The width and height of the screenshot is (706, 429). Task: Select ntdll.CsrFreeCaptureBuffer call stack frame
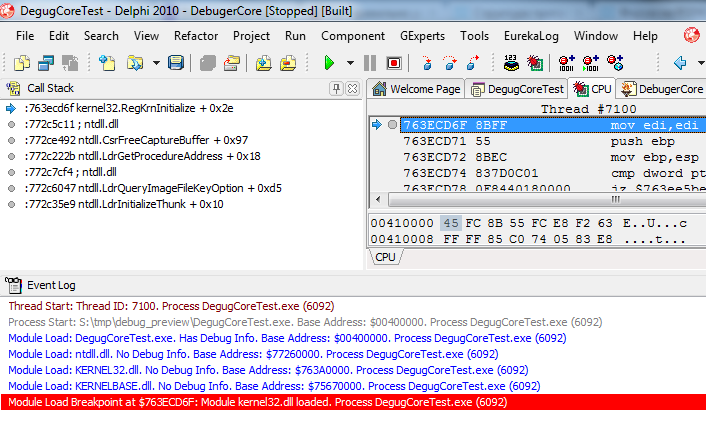click(x=136, y=140)
